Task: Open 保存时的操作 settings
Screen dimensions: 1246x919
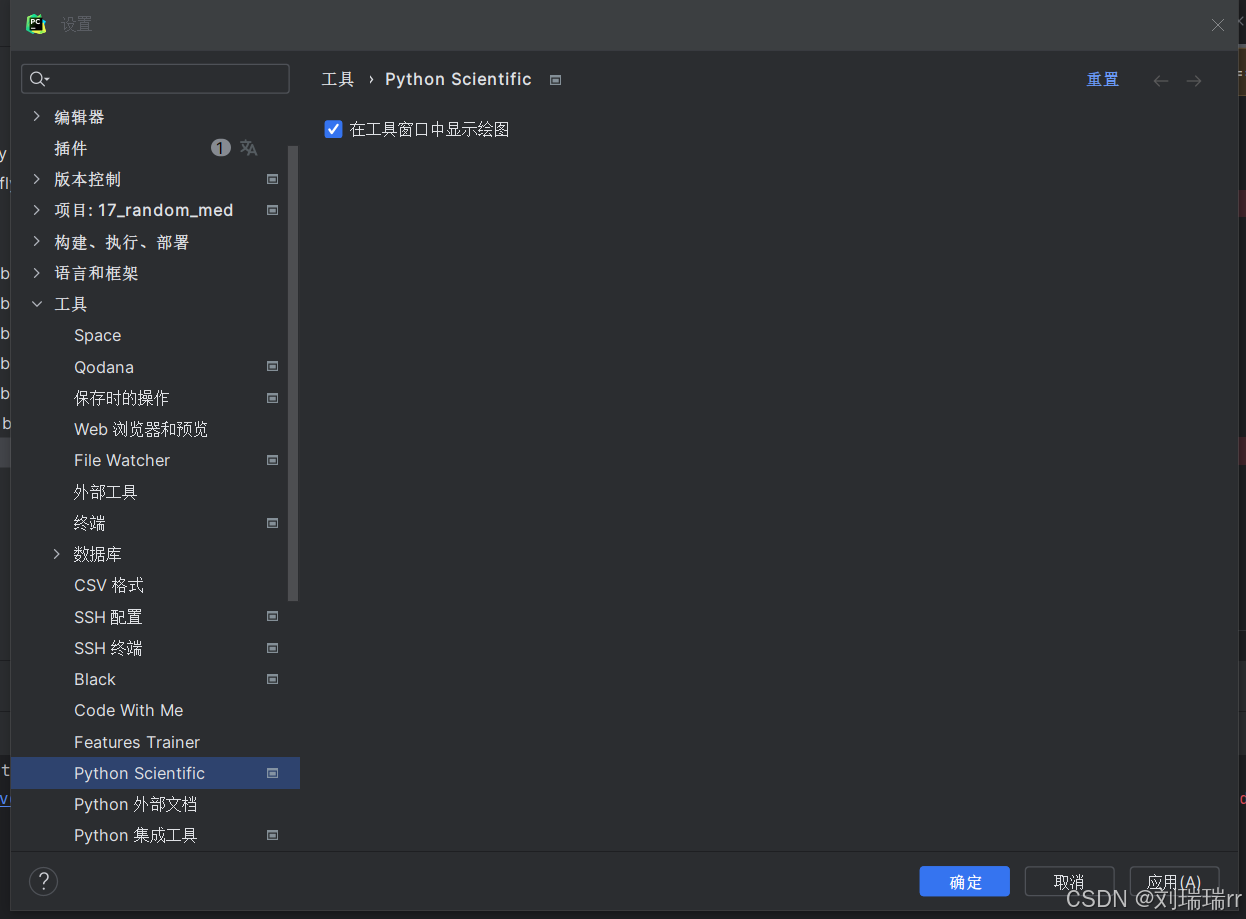Action: [122, 398]
